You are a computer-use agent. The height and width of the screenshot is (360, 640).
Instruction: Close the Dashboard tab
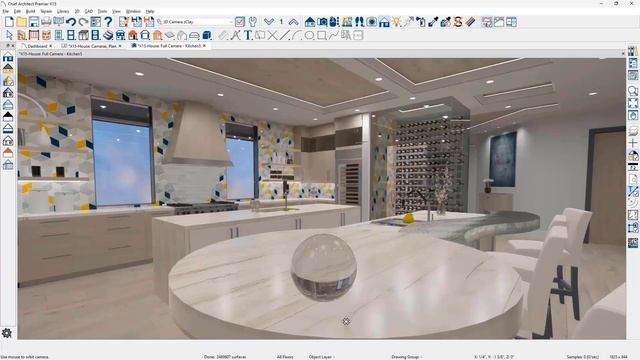point(51,46)
